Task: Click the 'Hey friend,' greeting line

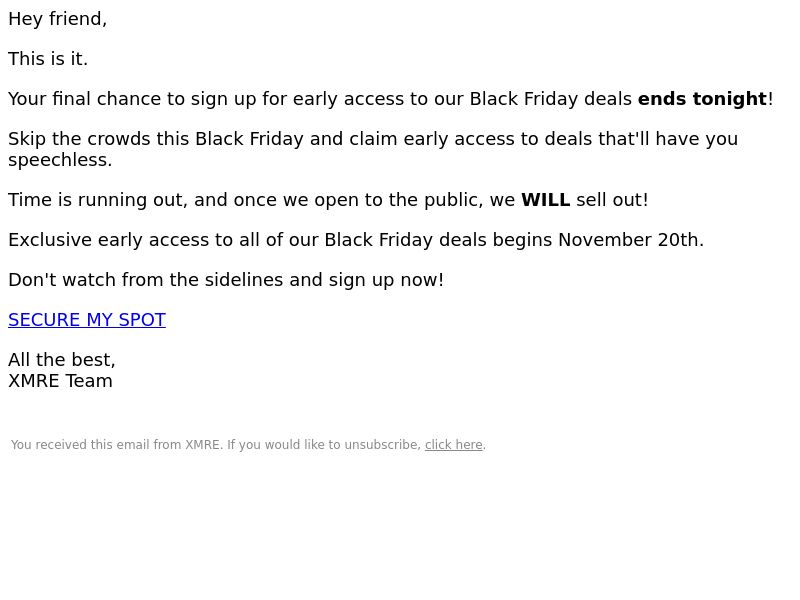Action: [58, 19]
